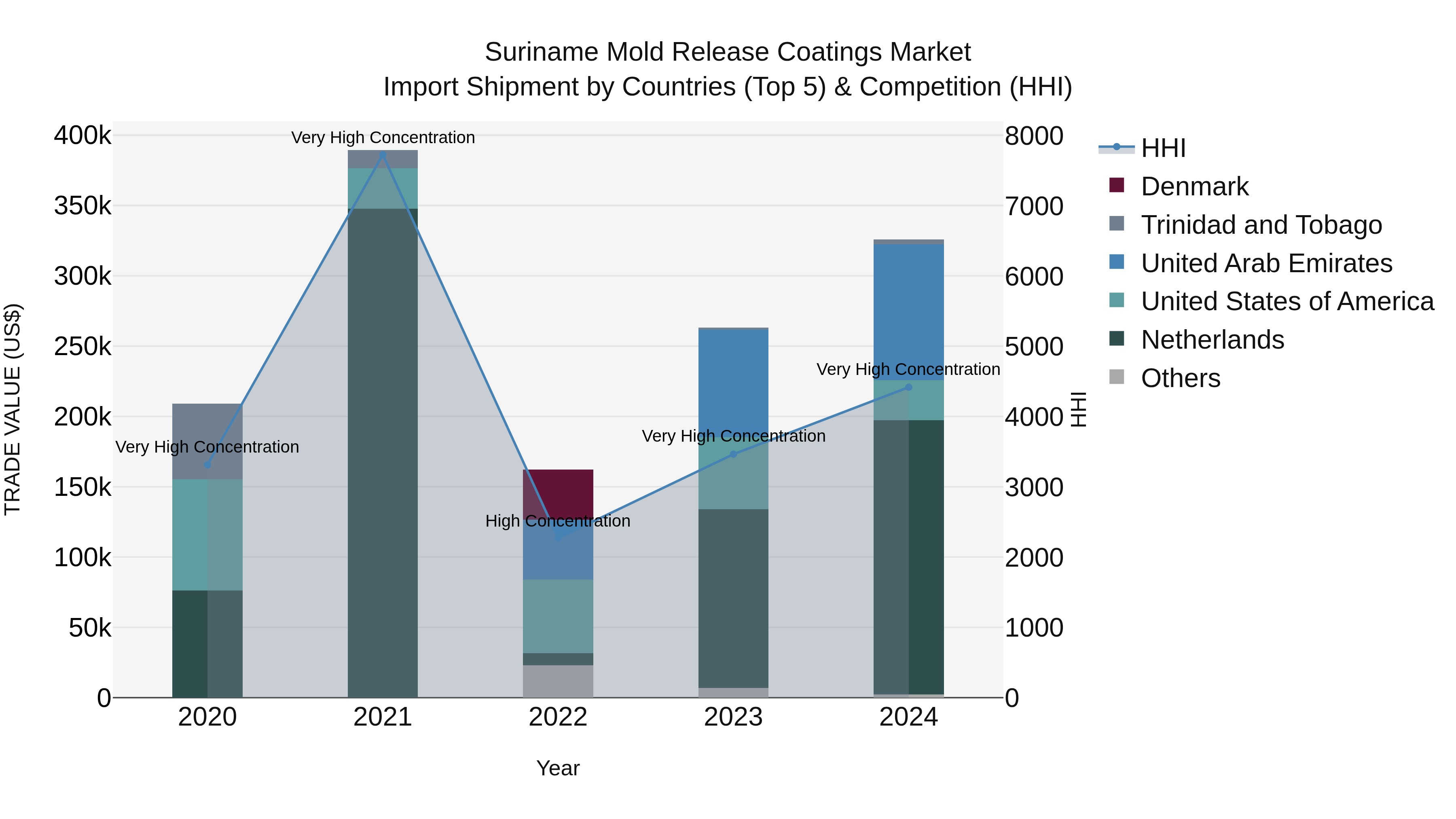Toggle United Arab Emirates legend entry
The width and height of the screenshot is (1456, 819).
point(1250,263)
